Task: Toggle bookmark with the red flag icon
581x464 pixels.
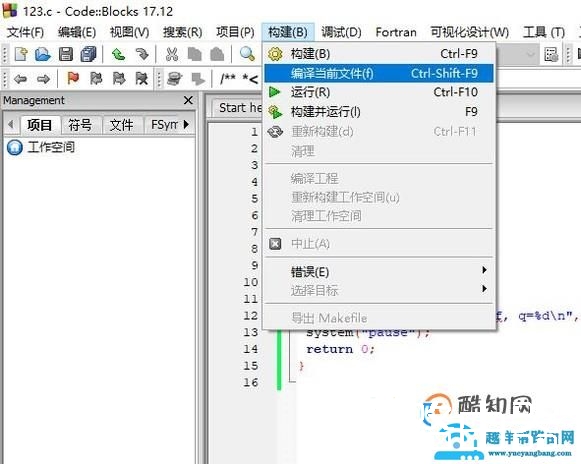Action: point(73,78)
